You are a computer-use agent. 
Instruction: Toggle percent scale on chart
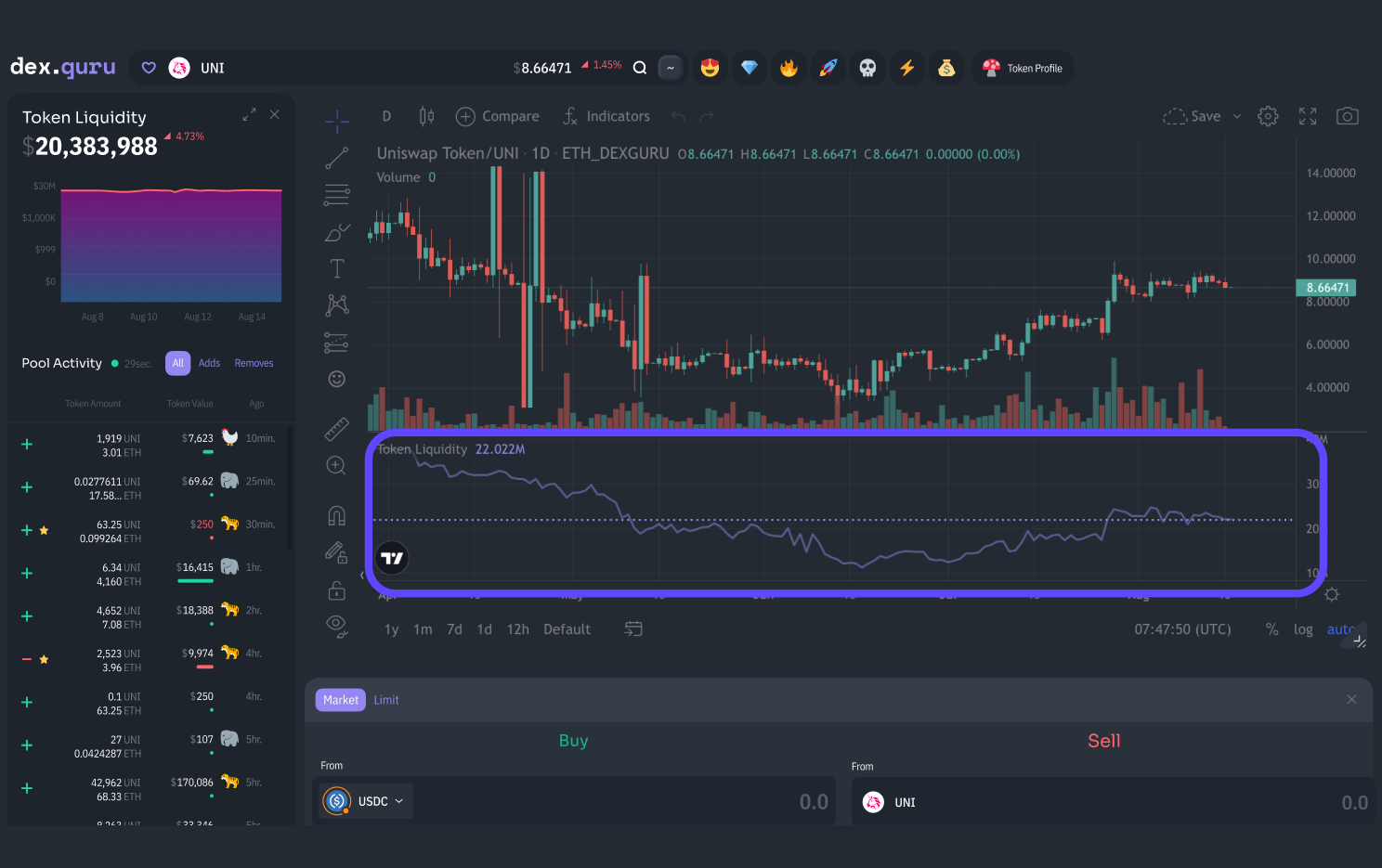tap(1271, 629)
